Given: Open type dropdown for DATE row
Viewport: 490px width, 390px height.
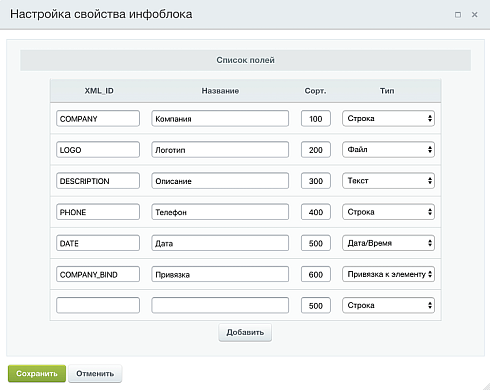Looking at the screenshot, I should click(388, 243).
